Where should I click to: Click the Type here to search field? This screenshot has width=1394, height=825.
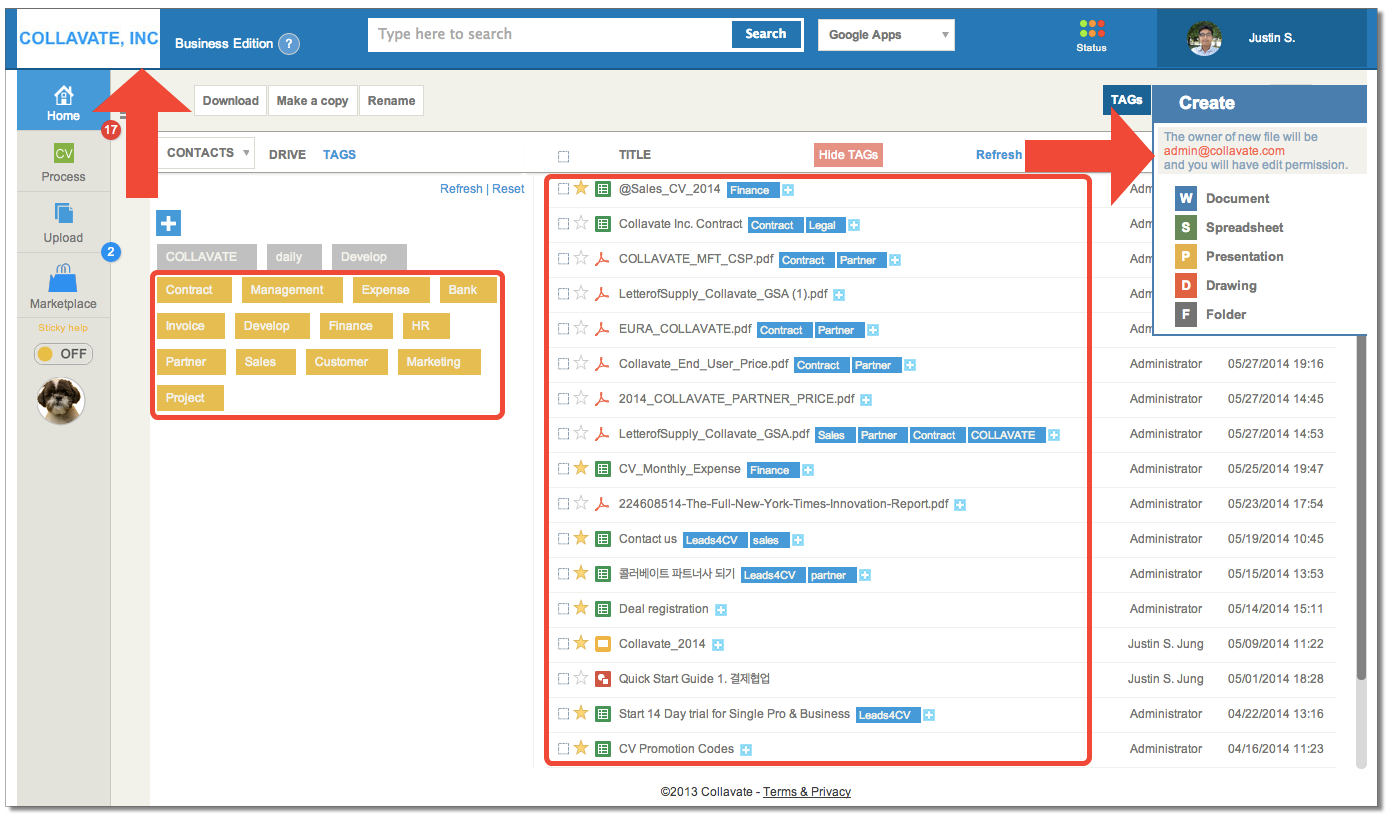551,34
